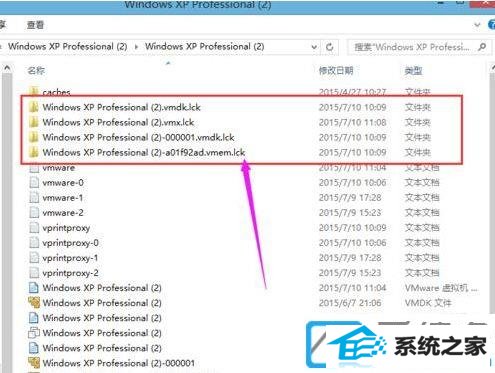This screenshot has height=373, width=495.
Task: Select the vprintproxy file icon
Action: (34, 227)
